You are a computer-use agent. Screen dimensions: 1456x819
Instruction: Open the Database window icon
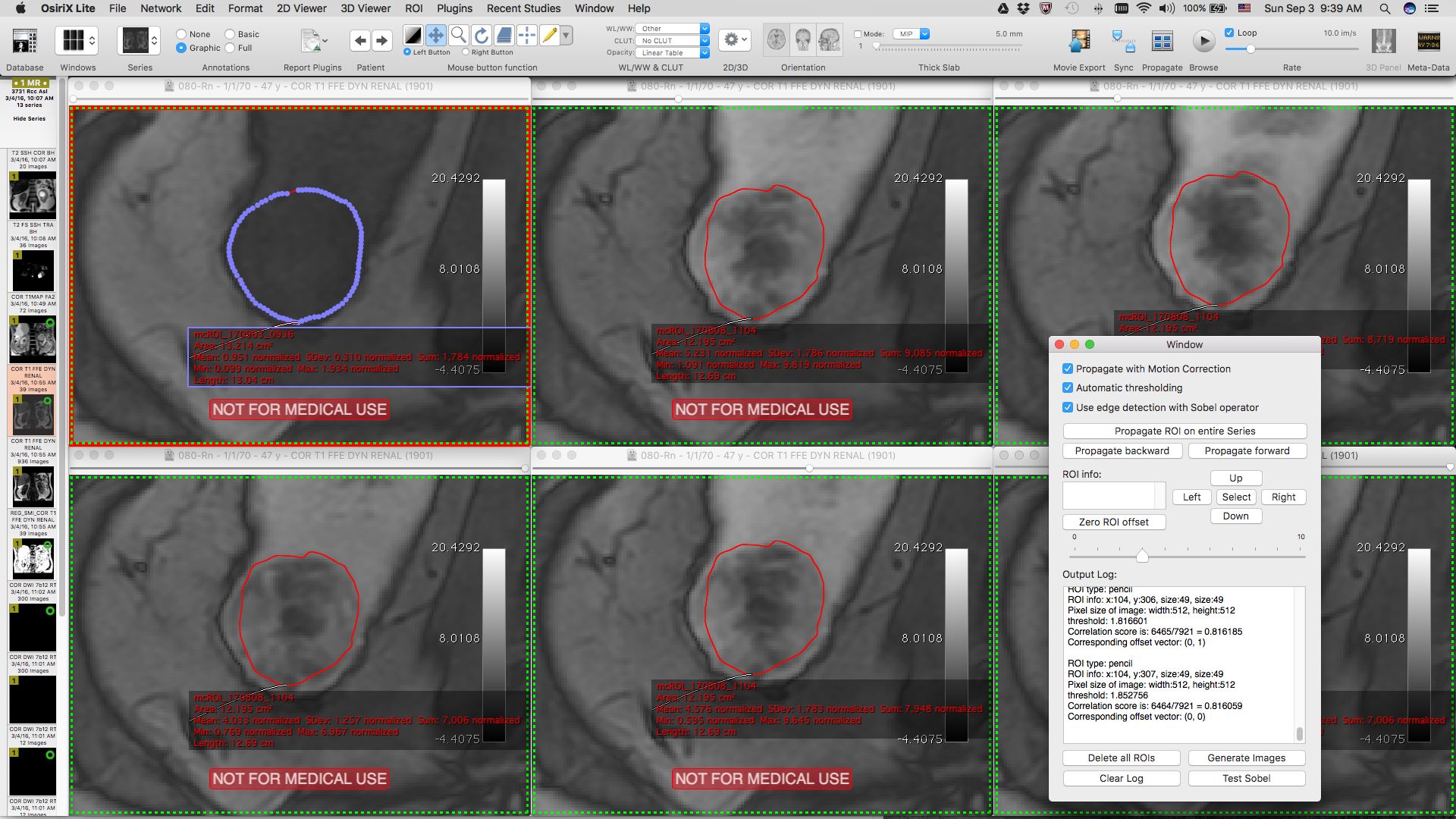pyautogui.click(x=24, y=40)
